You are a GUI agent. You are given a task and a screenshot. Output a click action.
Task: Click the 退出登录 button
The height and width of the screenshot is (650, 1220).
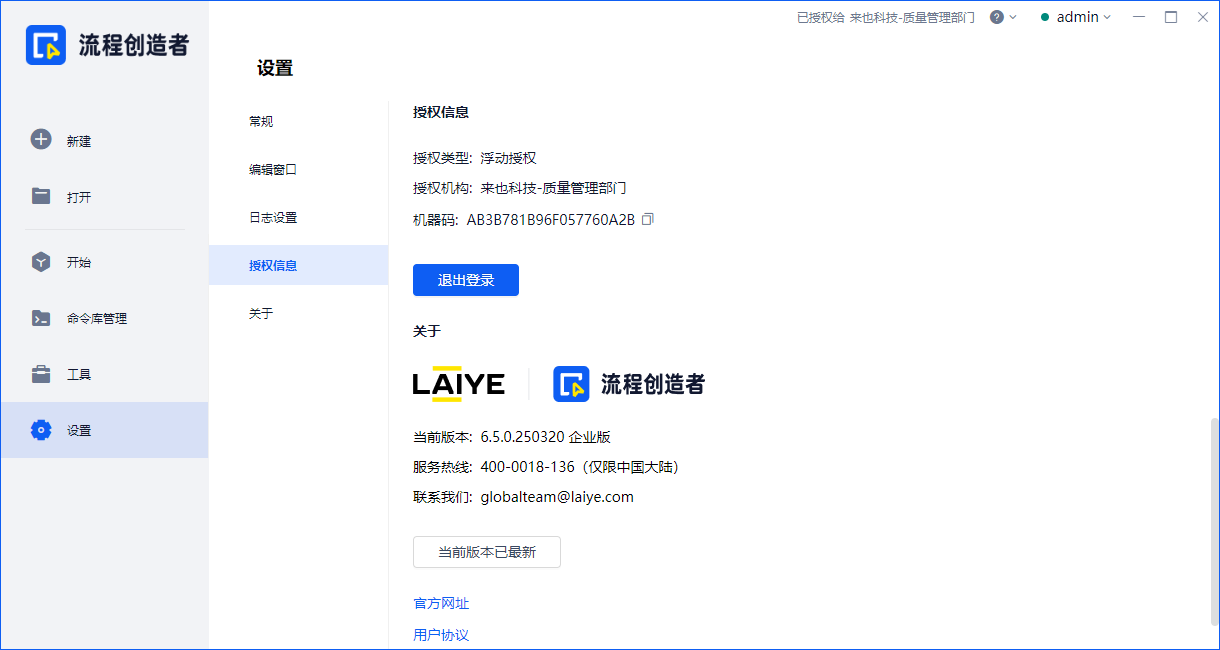coord(466,280)
